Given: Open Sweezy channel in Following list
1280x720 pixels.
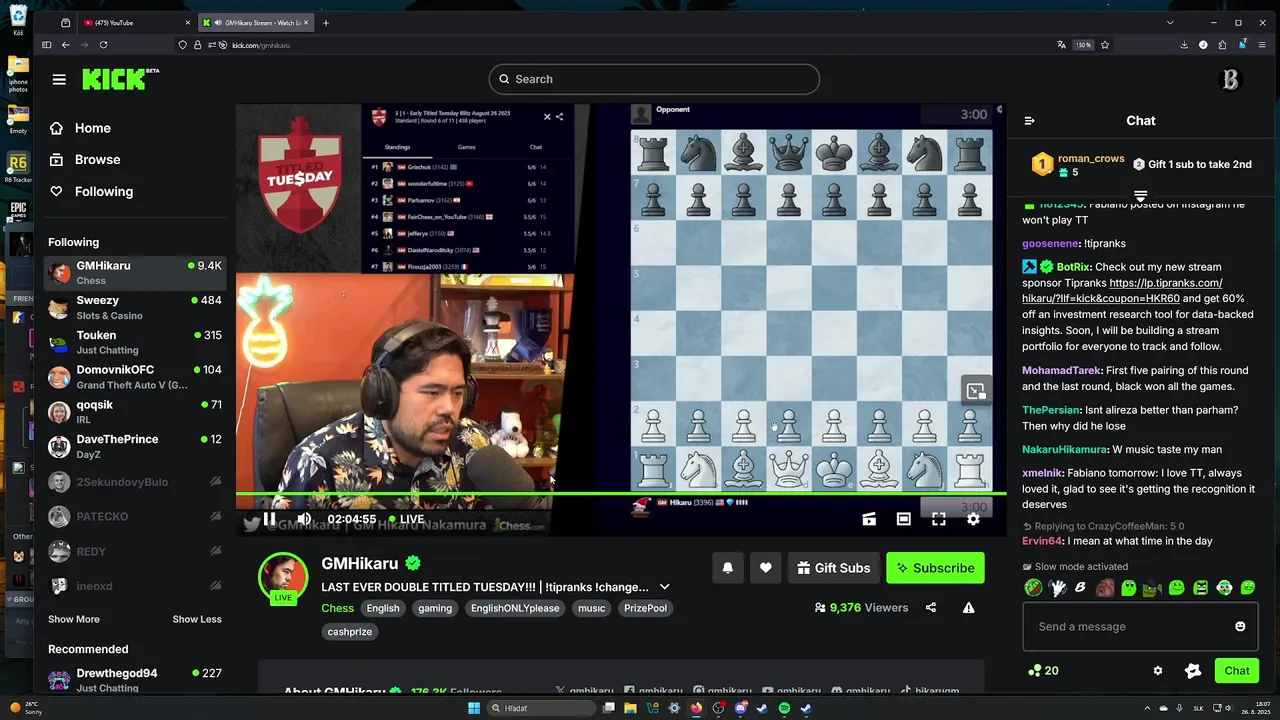Looking at the screenshot, I should click(x=135, y=307).
